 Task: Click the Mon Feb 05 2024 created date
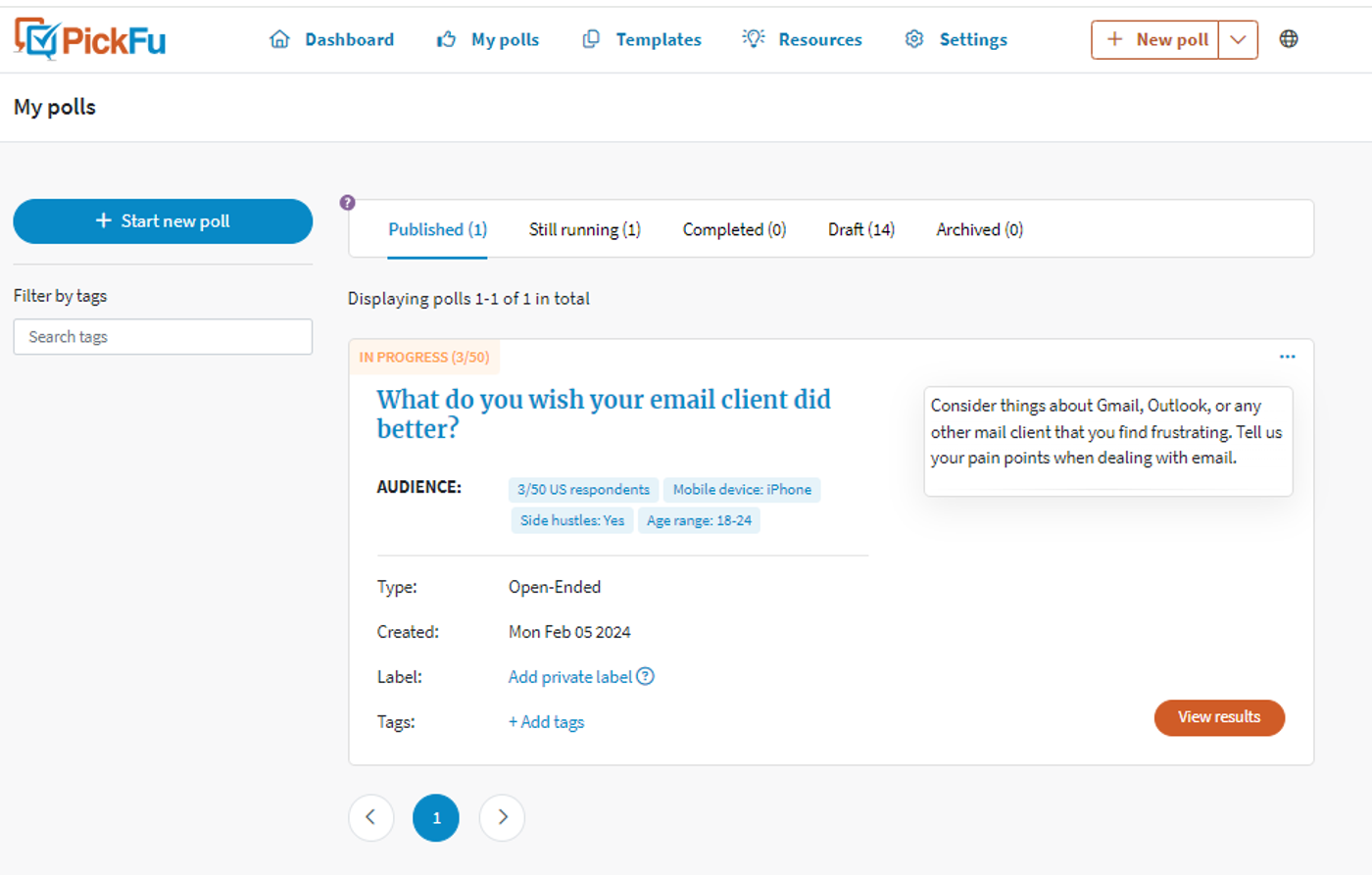coord(569,632)
